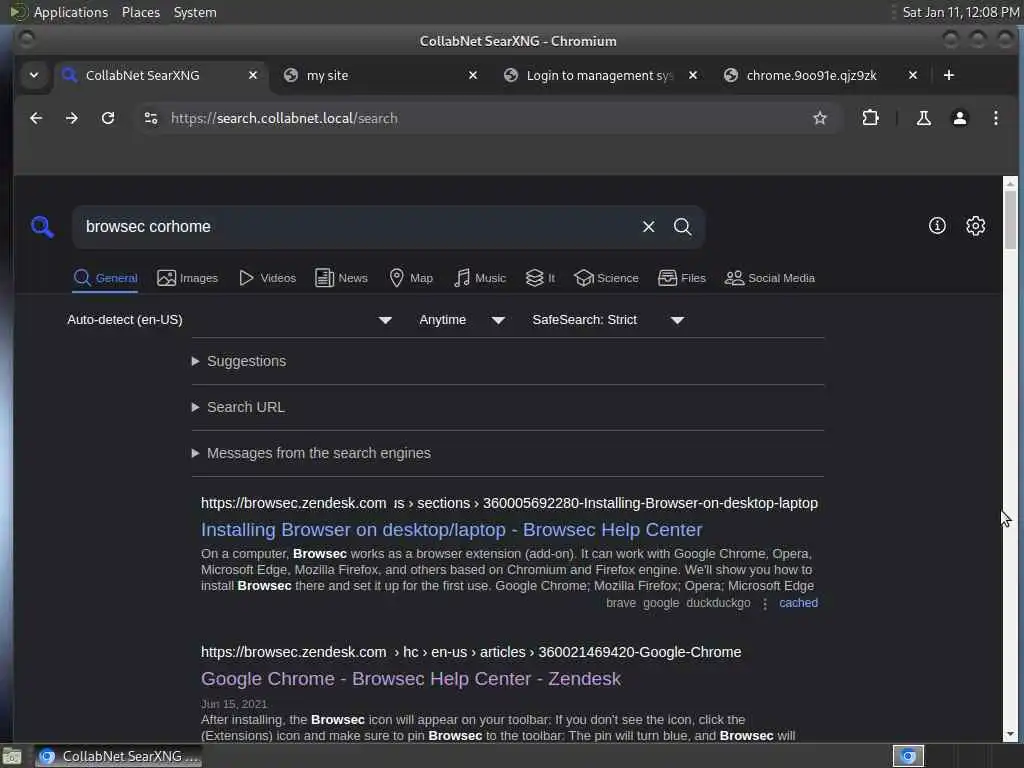Open SearXNG preferences gear icon

(976, 226)
